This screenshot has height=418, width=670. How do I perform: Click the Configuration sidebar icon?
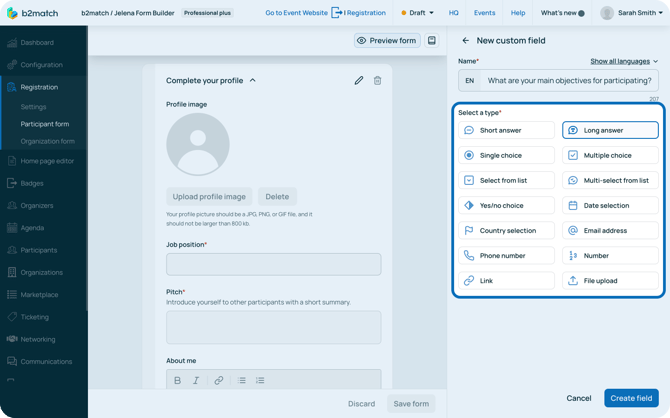pos(12,65)
